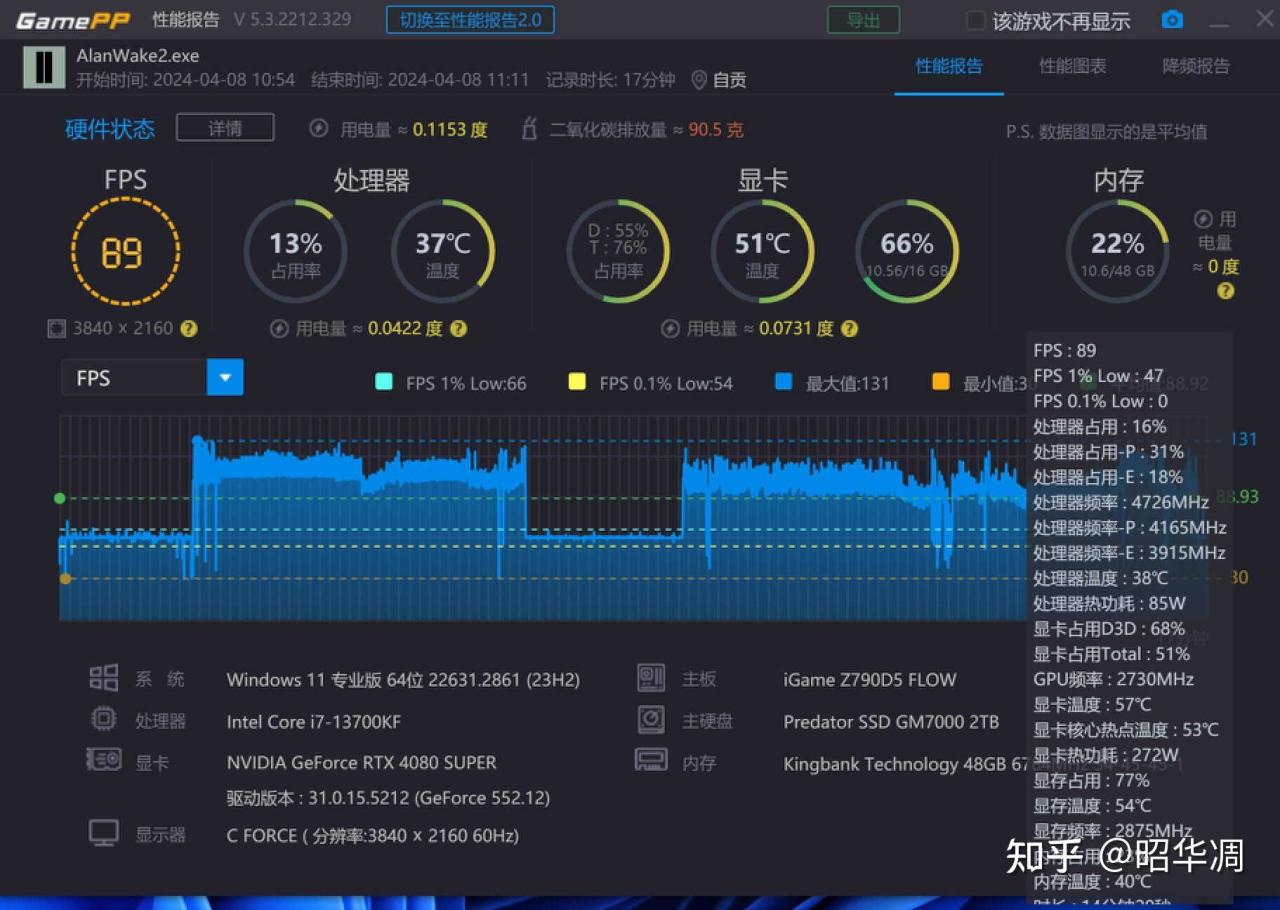Click the Windows icon beside 系统

(x=104, y=678)
